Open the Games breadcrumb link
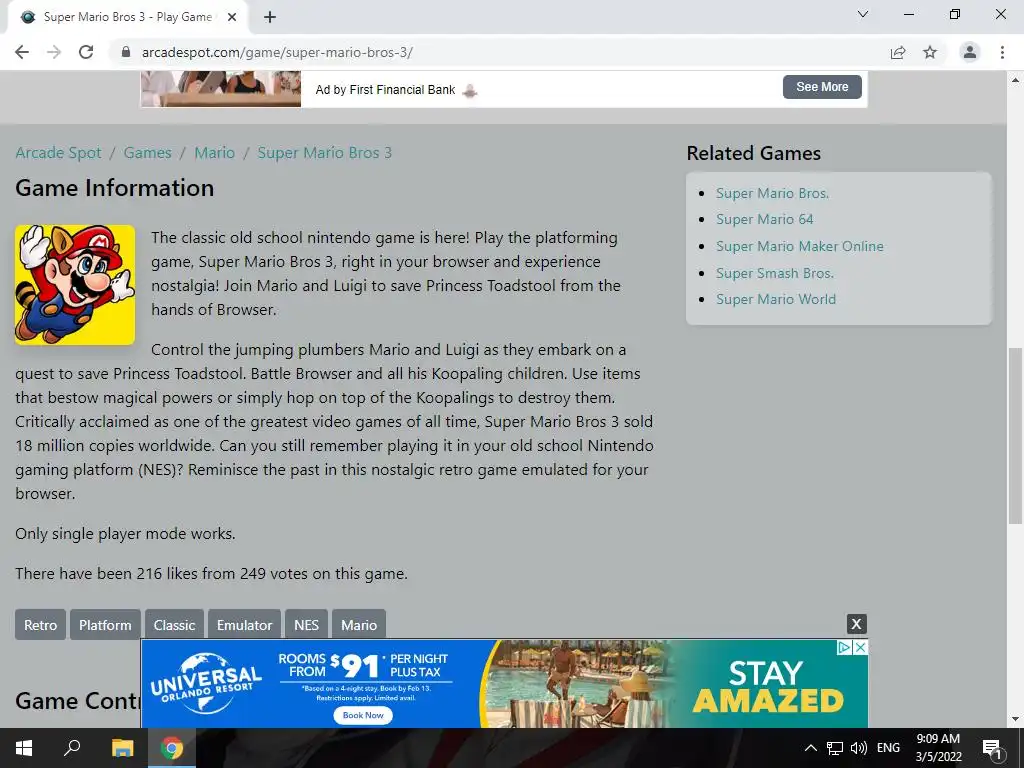This screenshot has height=768, width=1024. click(x=148, y=153)
